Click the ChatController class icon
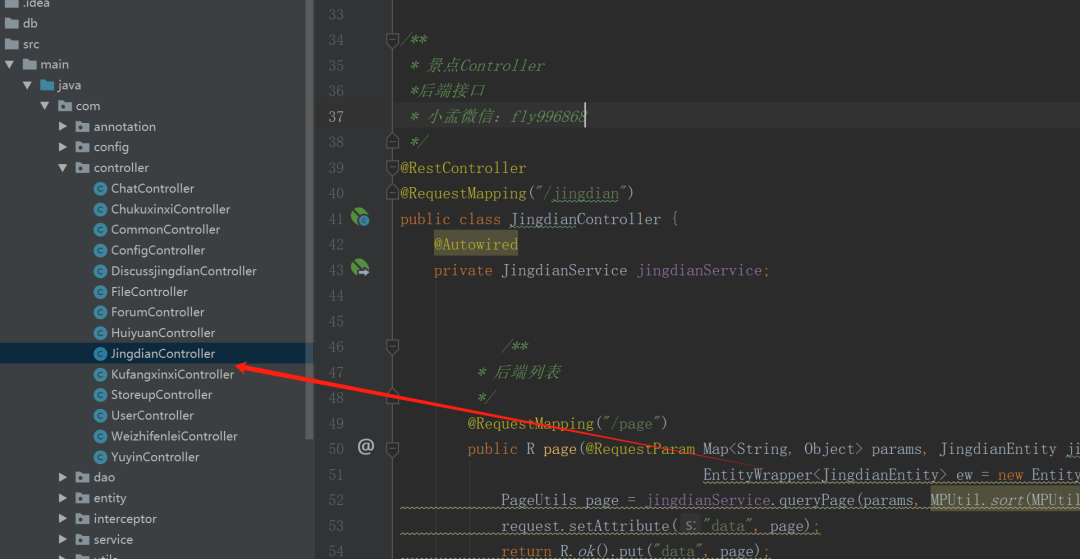1080x559 pixels. 100,189
